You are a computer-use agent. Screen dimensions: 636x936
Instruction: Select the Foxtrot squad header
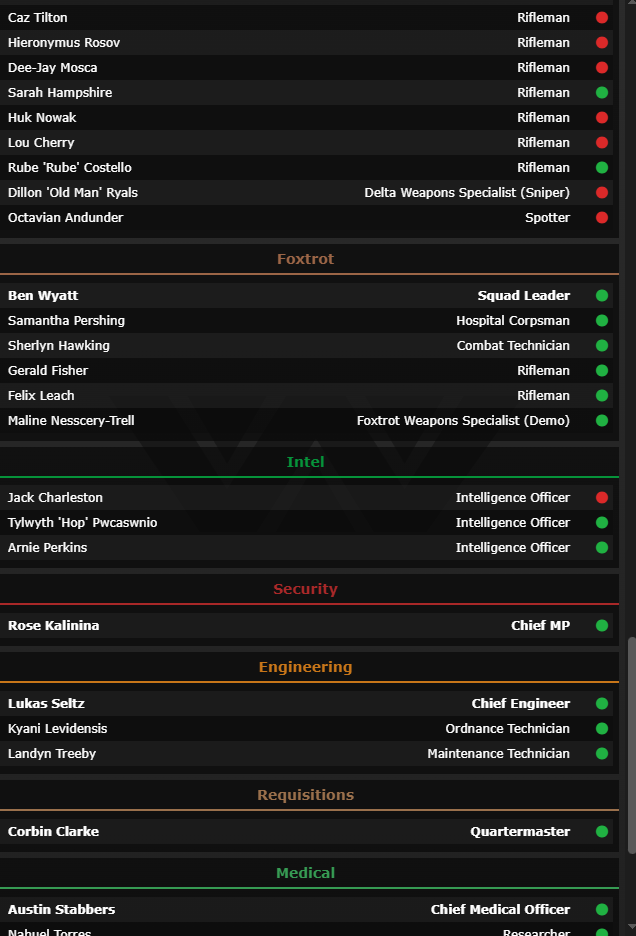305,259
